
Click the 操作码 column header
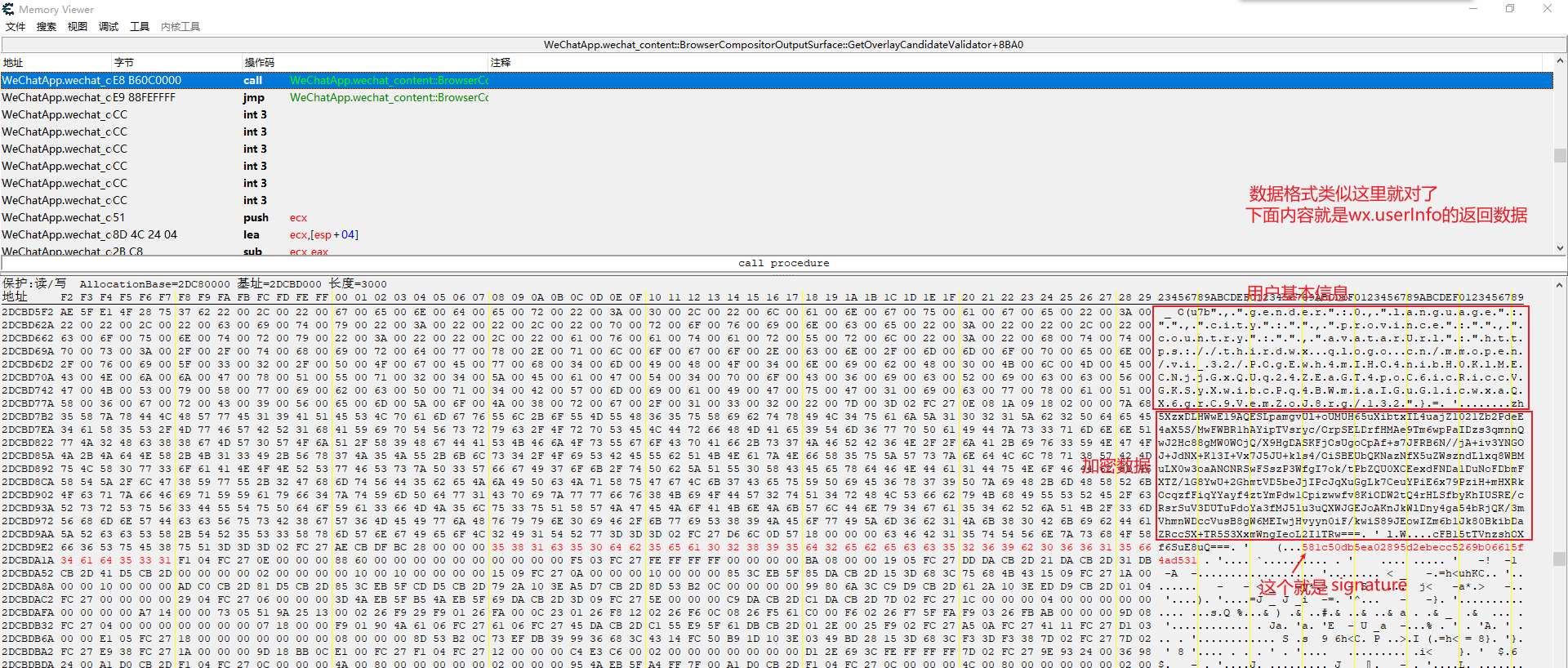point(260,62)
